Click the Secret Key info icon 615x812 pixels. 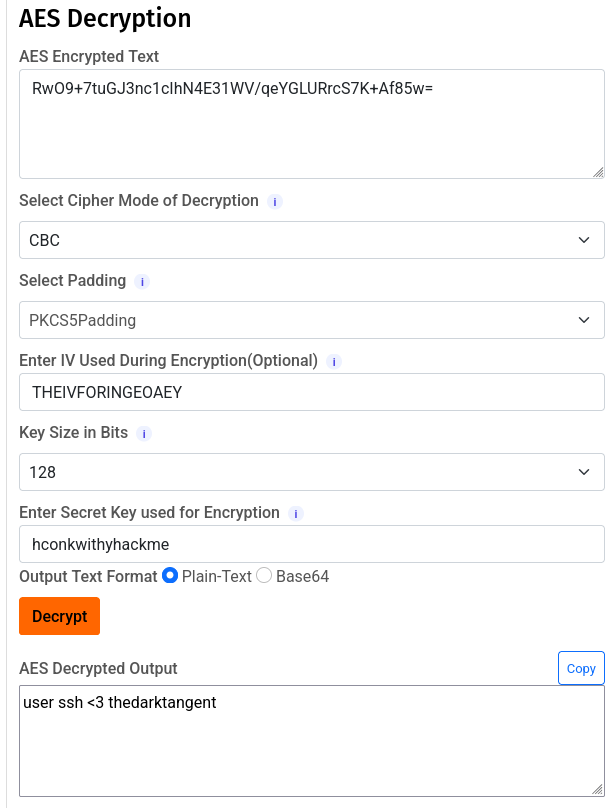pyautogui.click(x=296, y=513)
